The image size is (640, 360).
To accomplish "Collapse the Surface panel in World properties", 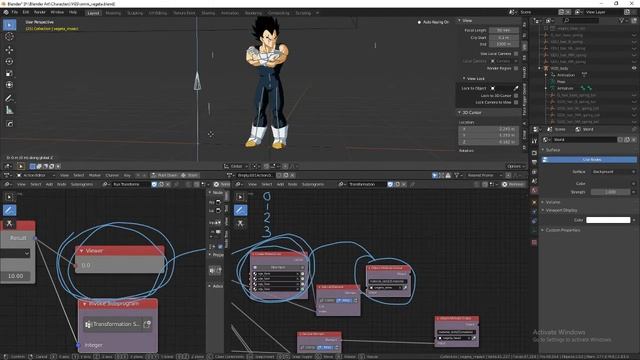I will (543, 150).
